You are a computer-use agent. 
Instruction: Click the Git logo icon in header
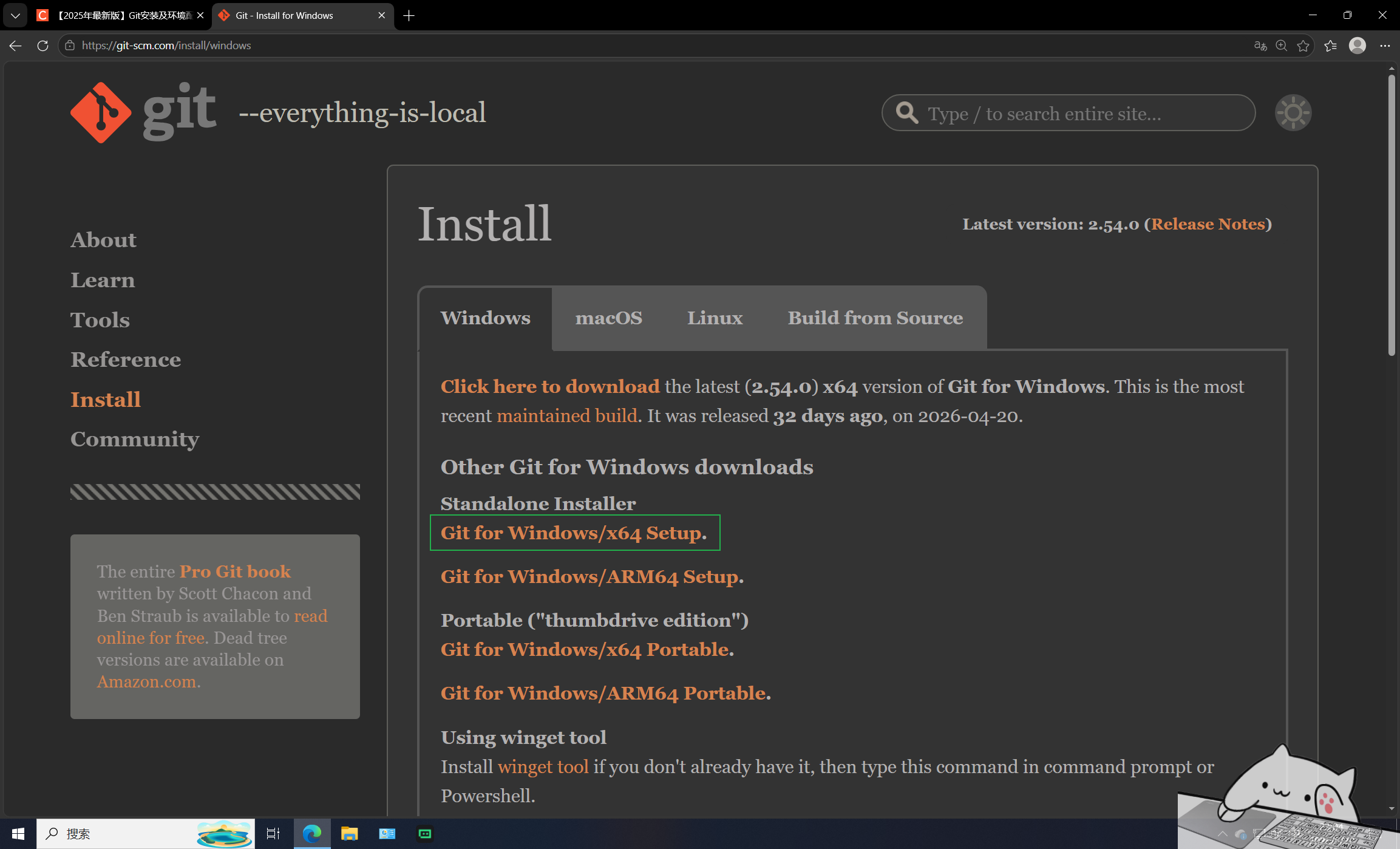pos(101,112)
